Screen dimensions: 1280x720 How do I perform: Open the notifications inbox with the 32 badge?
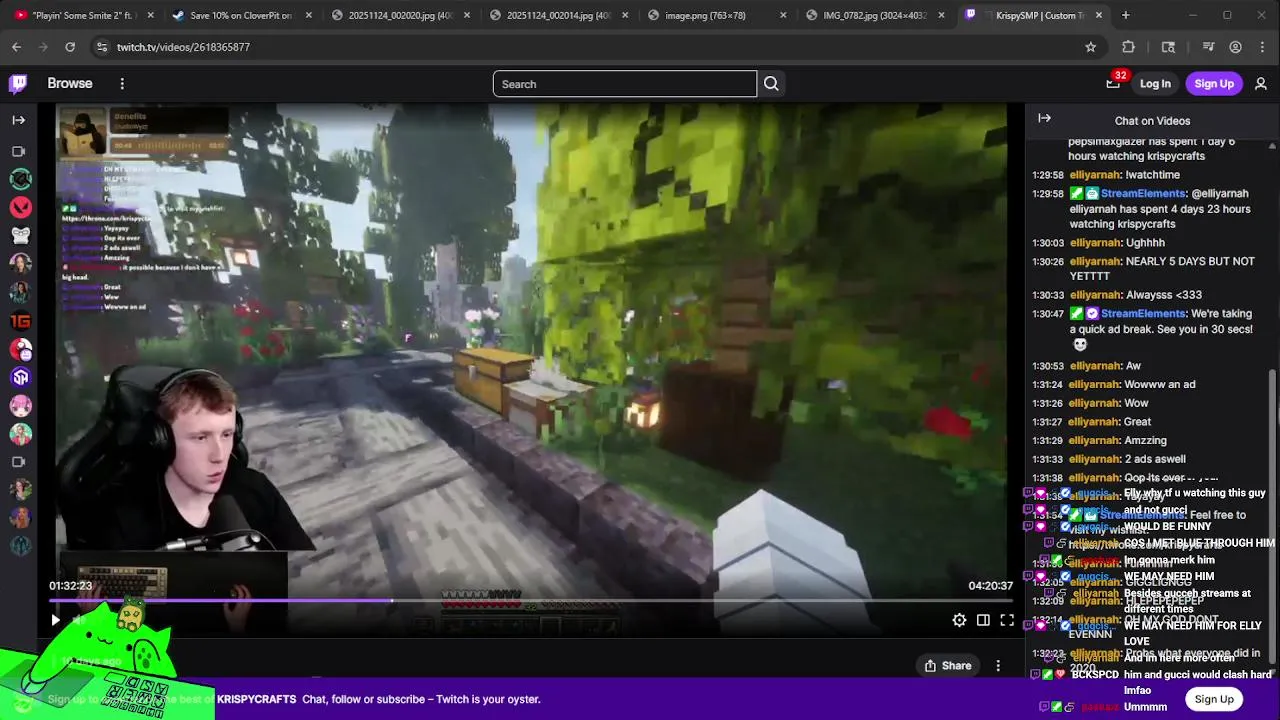1113,84
